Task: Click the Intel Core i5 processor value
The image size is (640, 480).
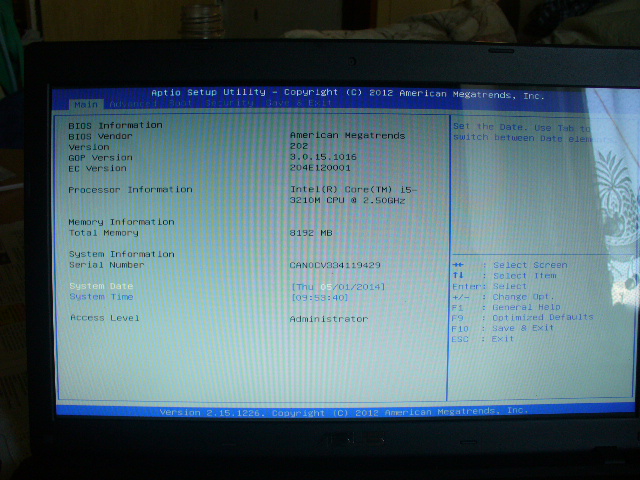Action: click(x=353, y=195)
